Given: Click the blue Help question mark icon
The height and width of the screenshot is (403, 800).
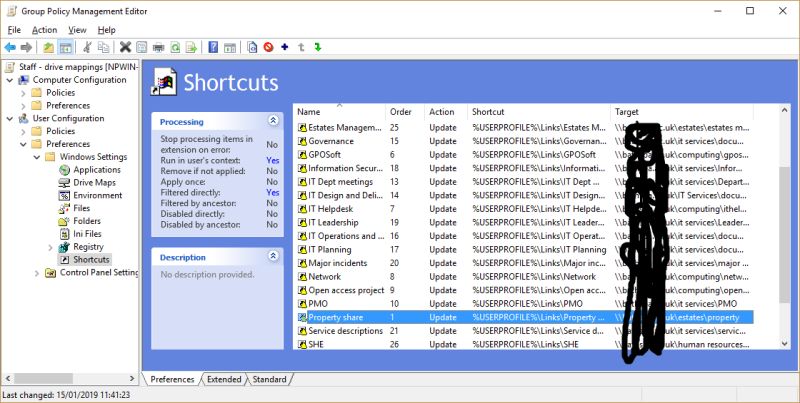Looking at the screenshot, I should pos(213,47).
